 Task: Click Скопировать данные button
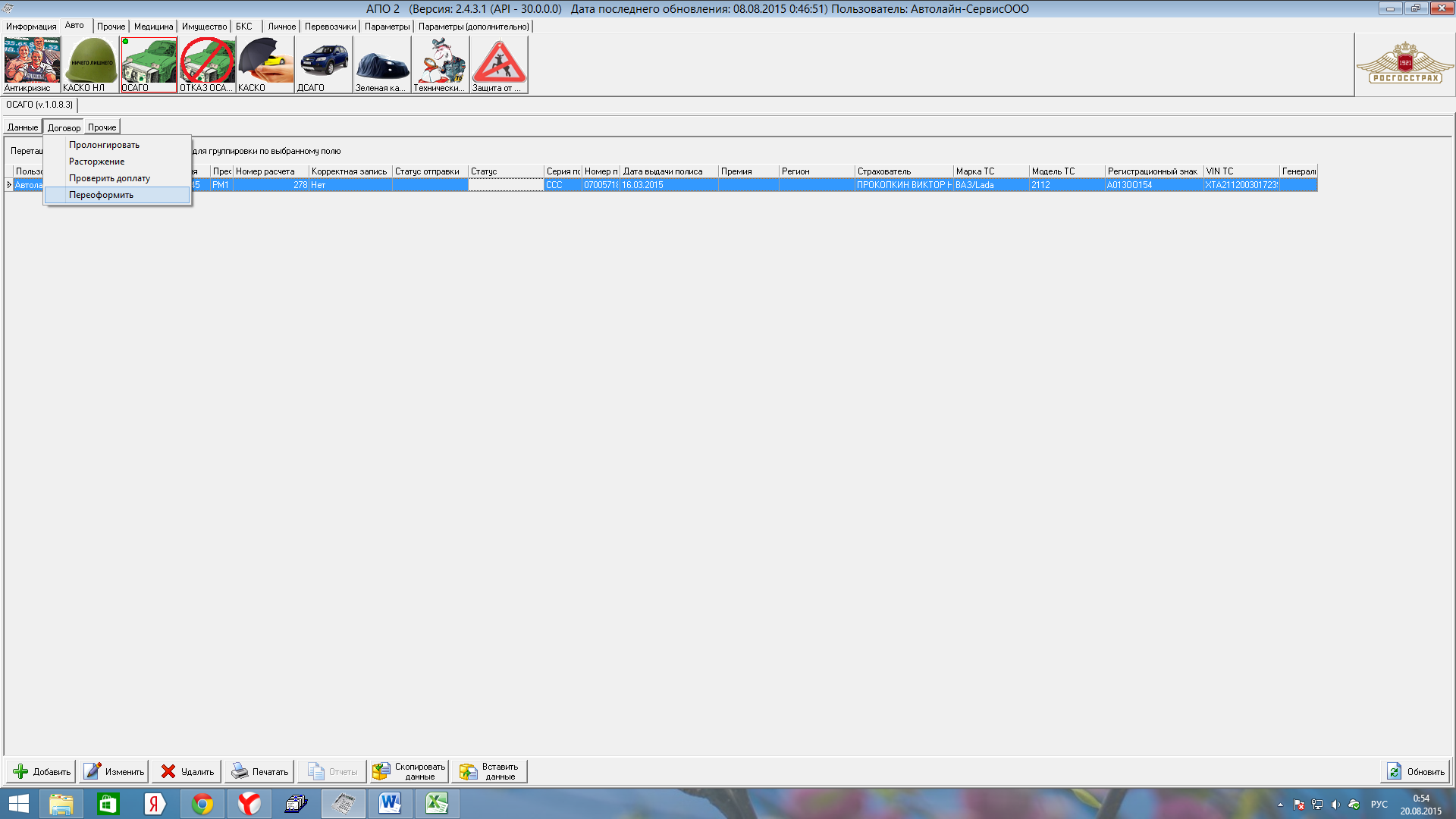409,771
